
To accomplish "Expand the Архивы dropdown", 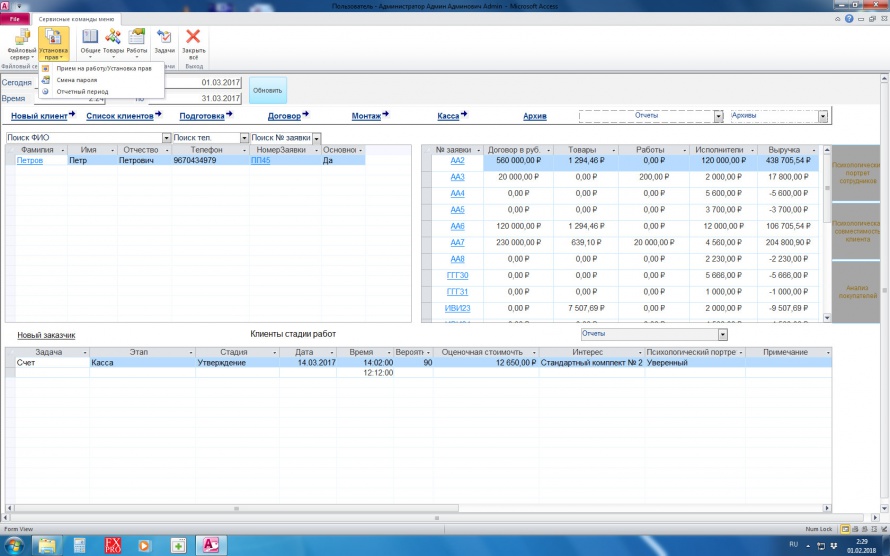I will pyautogui.click(x=822, y=116).
